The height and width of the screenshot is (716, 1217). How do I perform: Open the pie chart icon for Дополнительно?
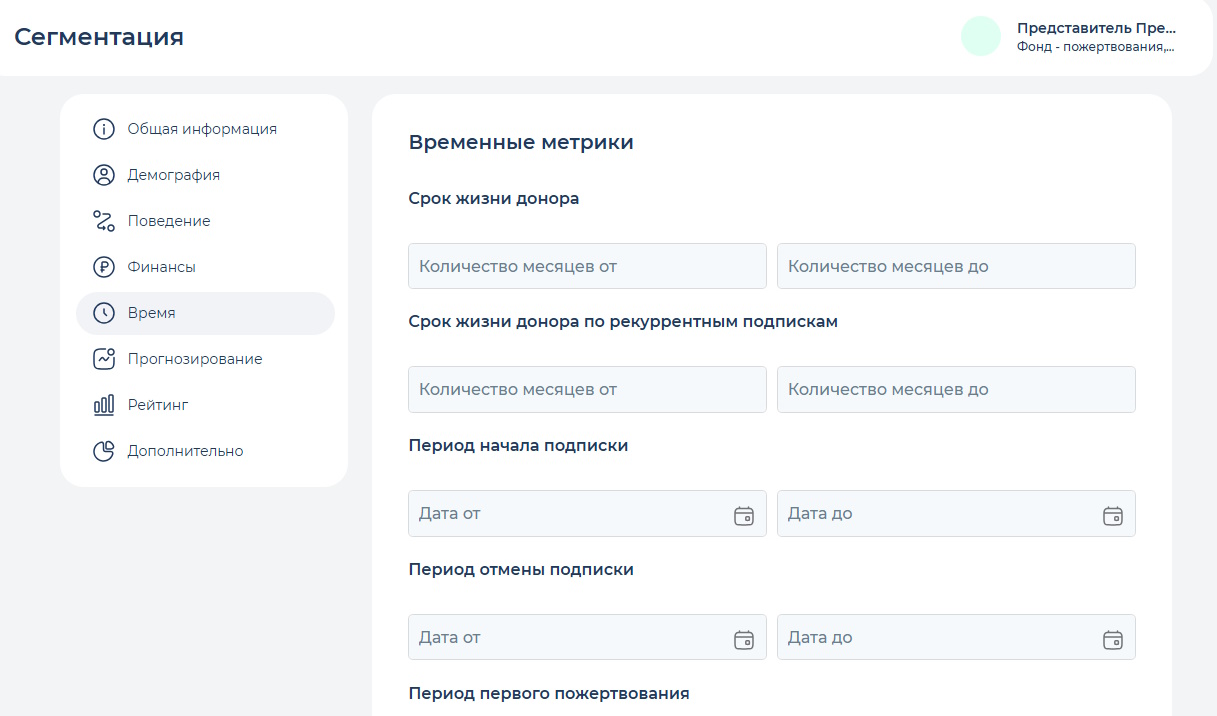click(104, 450)
